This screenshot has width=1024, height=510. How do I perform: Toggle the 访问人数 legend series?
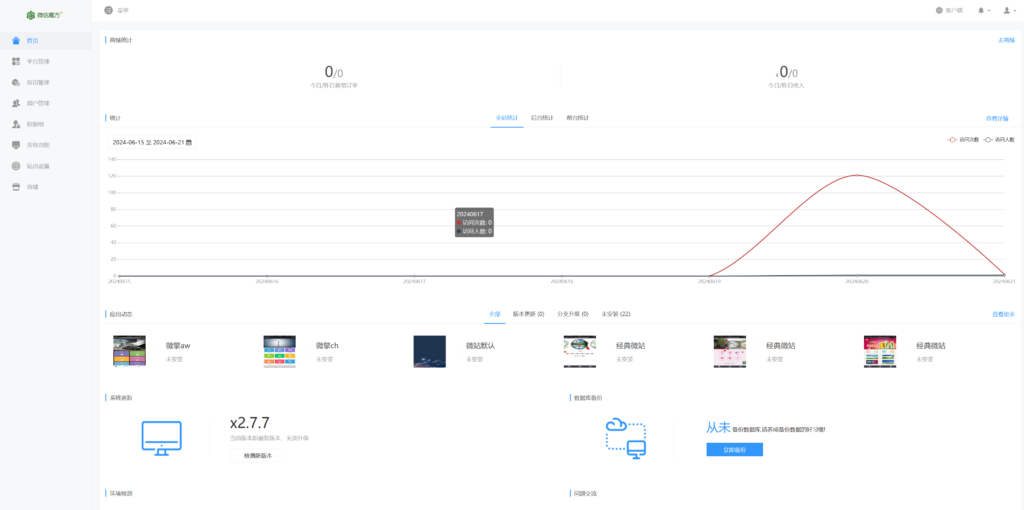(x=999, y=140)
